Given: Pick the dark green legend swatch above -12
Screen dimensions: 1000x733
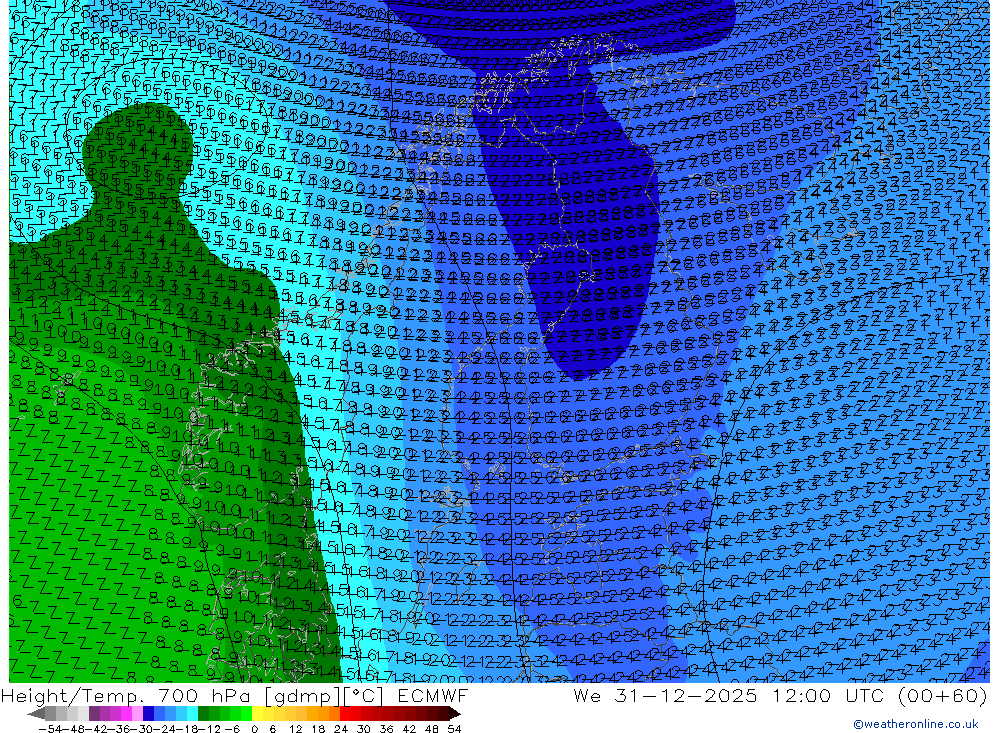Looking at the screenshot, I should 203,713.
